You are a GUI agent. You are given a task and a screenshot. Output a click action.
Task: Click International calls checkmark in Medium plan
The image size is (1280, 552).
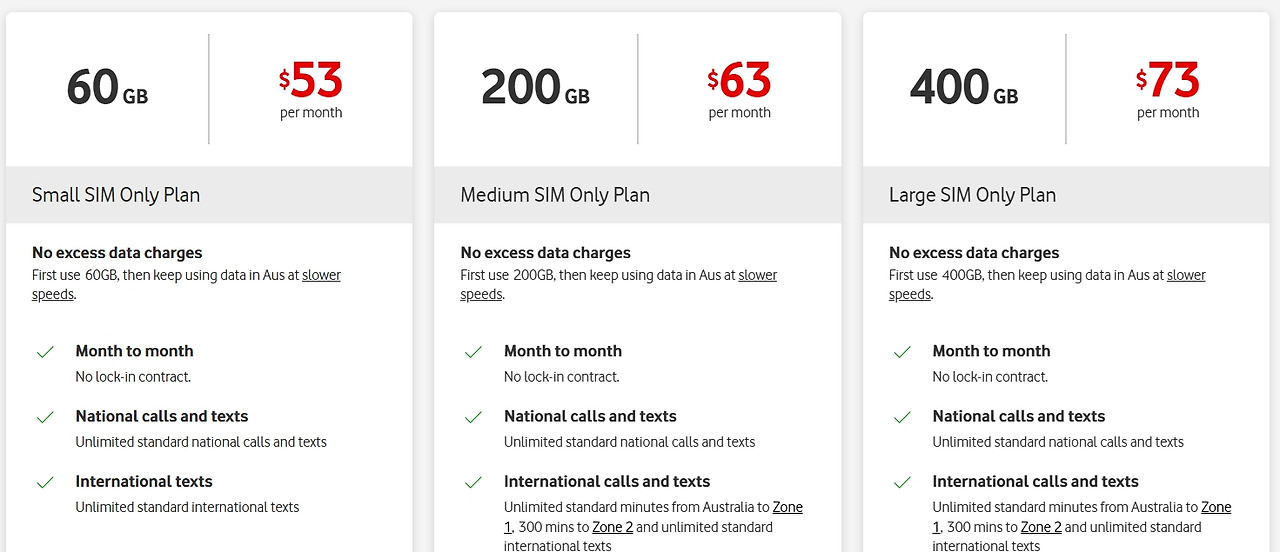tap(473, 482)
